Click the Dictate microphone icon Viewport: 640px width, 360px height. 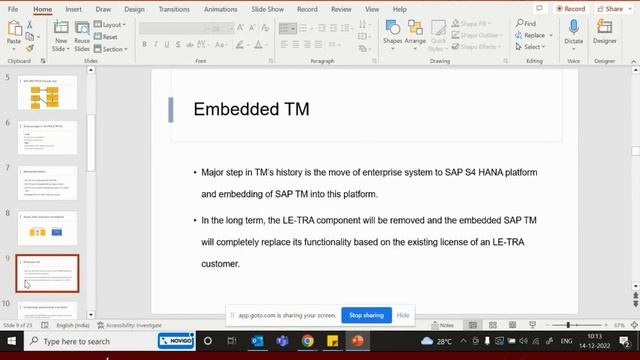(573, 27)
